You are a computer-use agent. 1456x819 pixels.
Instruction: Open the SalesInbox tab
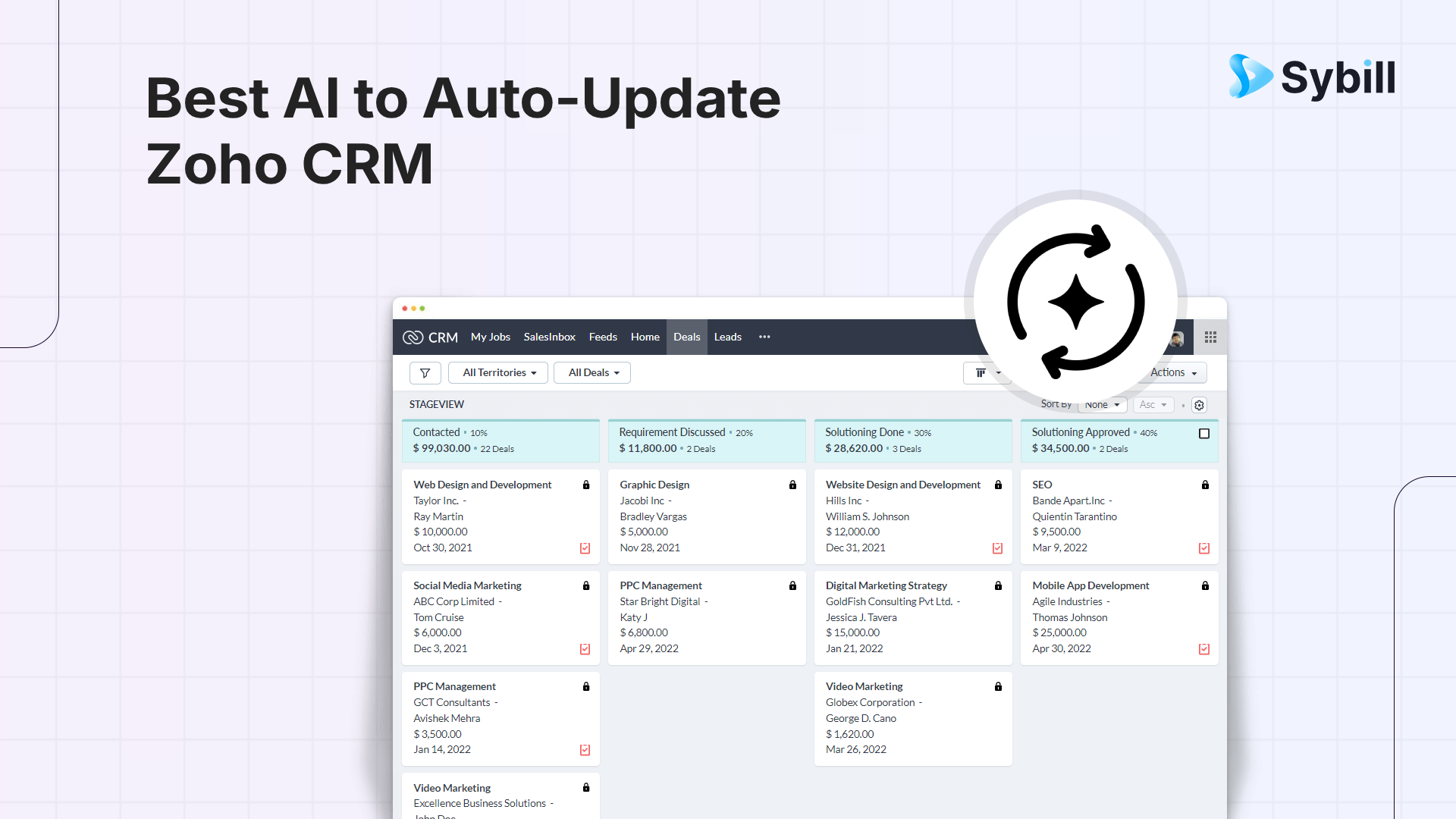point(550,337)
